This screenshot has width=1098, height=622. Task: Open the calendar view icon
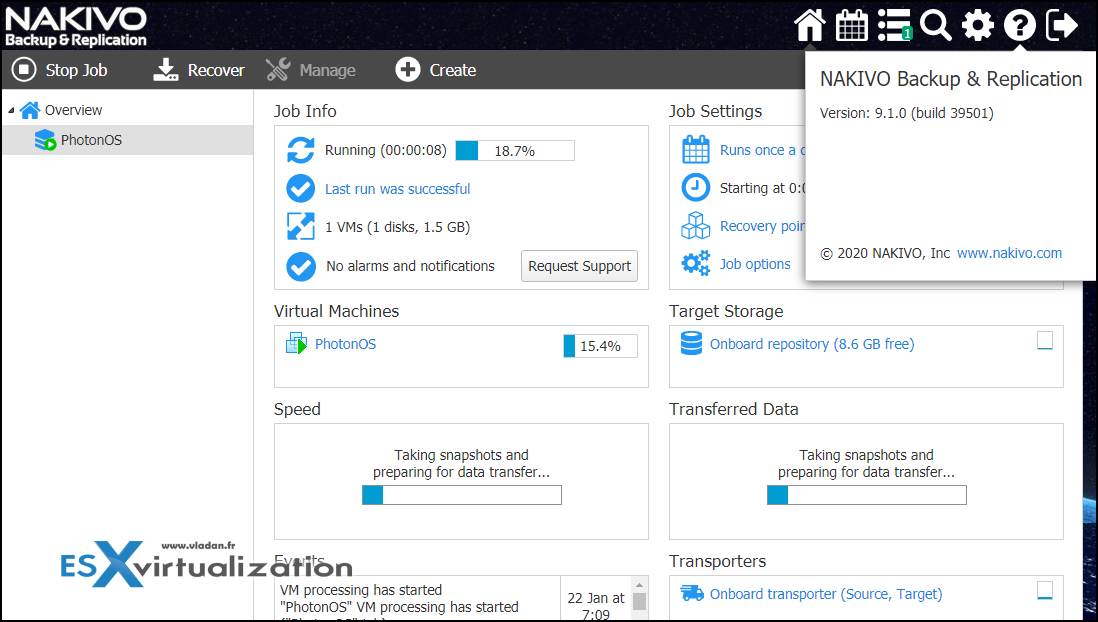852,25
